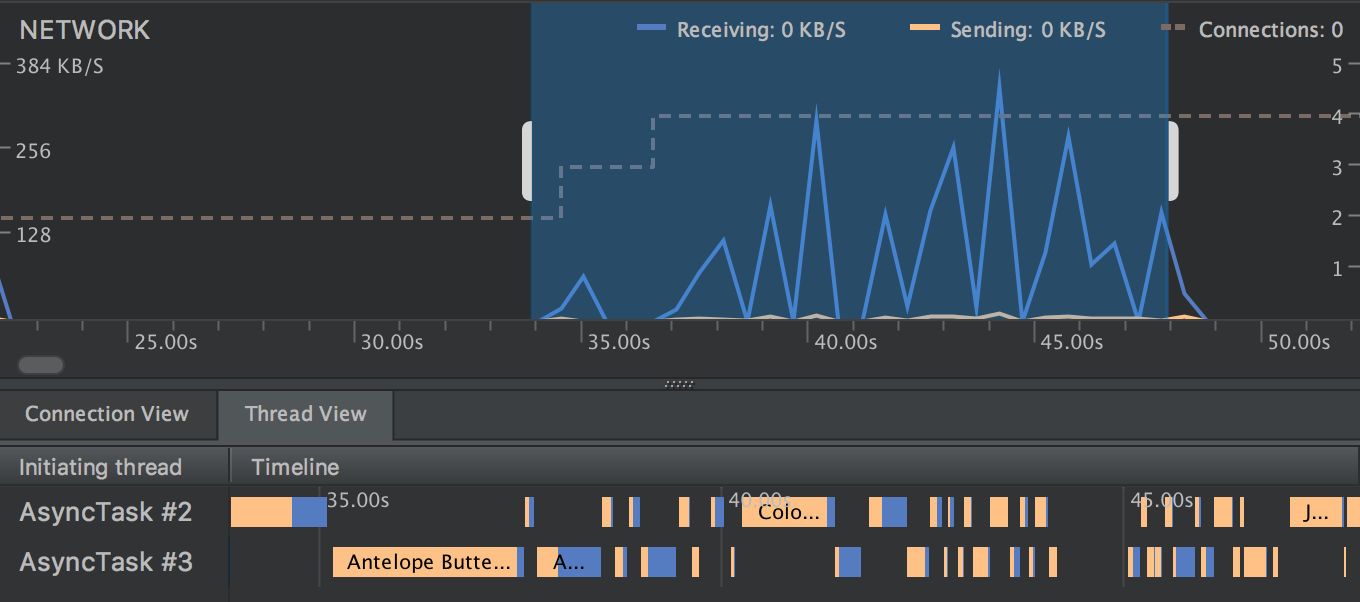
Task: Click the dashed Connections legend indicator
Action: click(x=1176, y=29)
